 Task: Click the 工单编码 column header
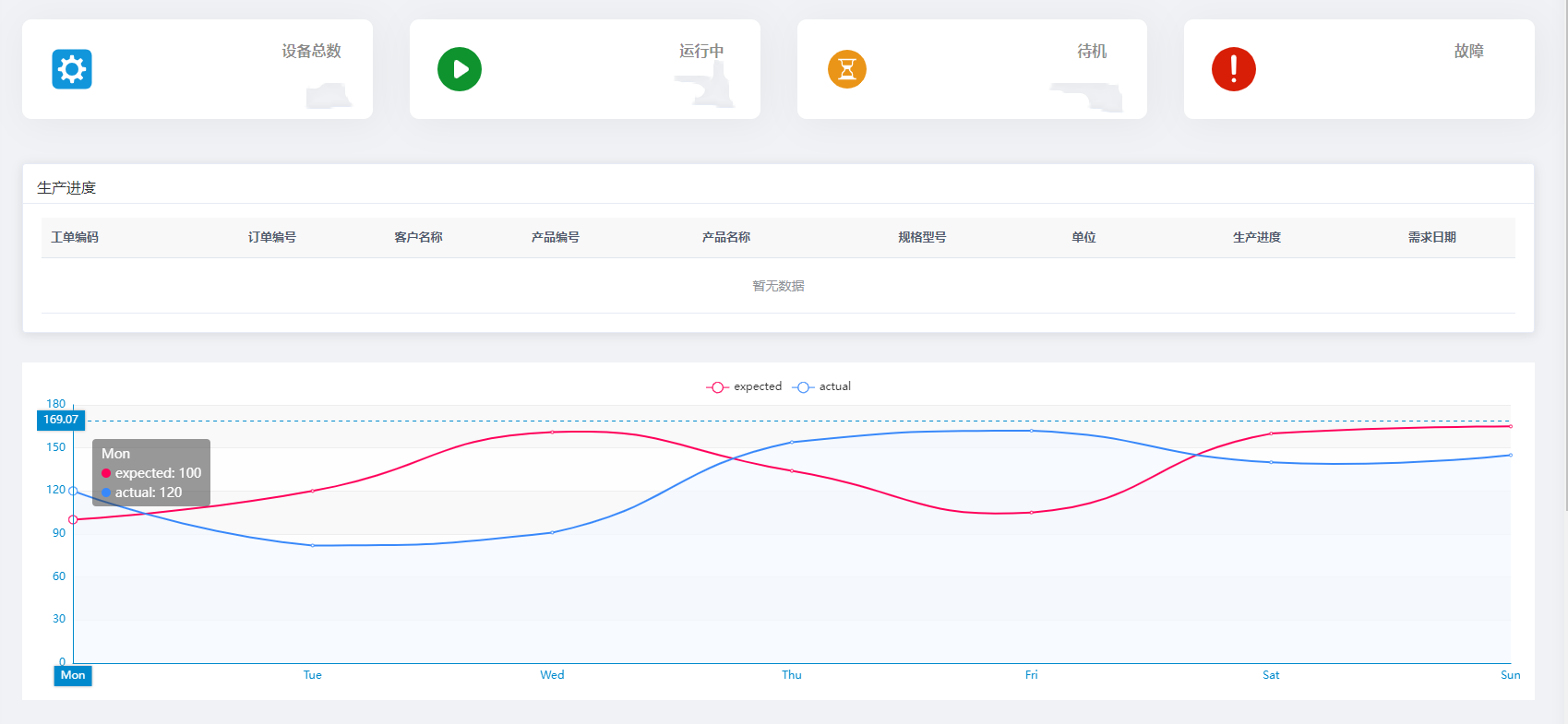(x=75, y=237)
